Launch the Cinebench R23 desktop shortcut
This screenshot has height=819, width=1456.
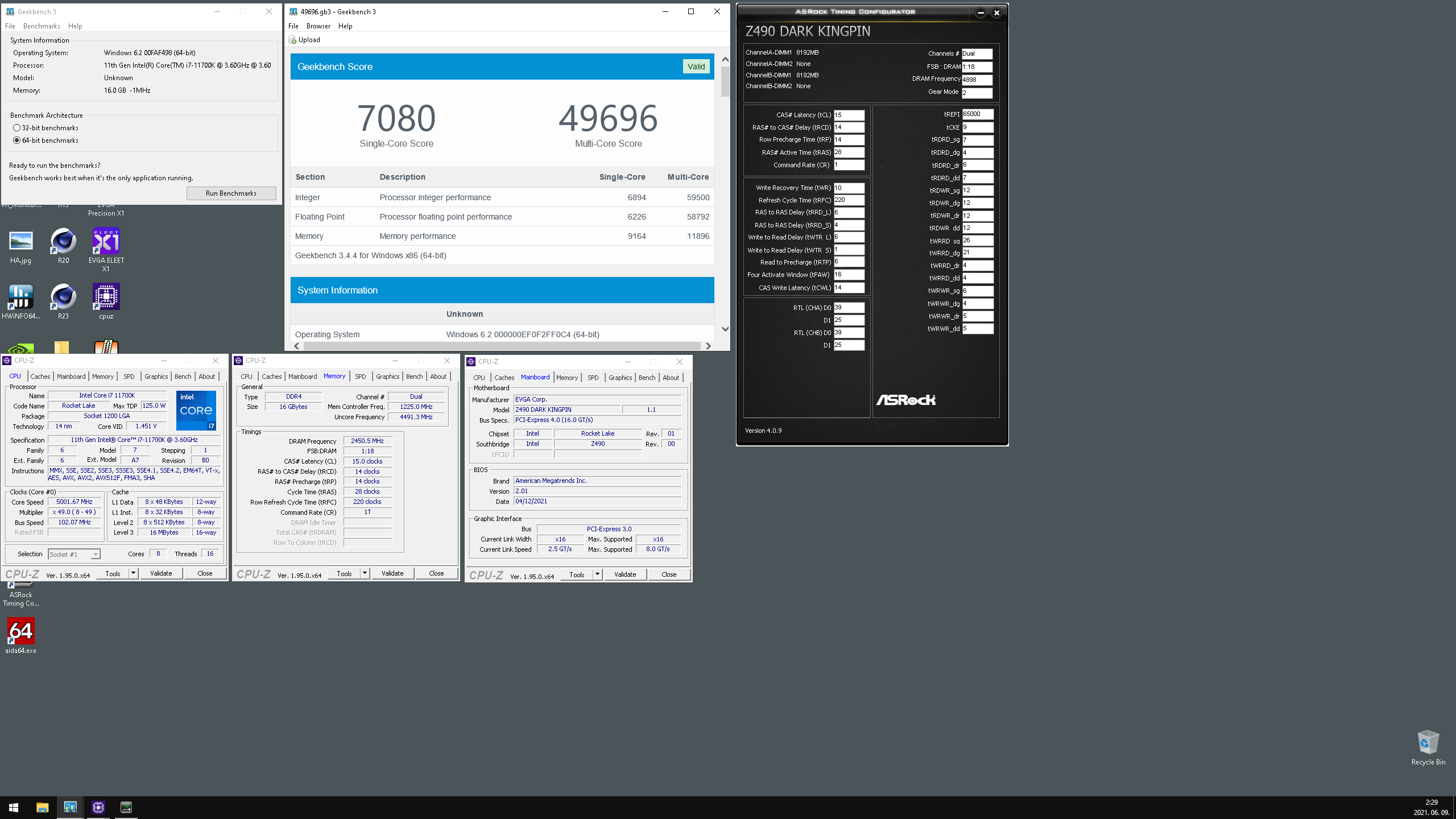click(63, 302)
